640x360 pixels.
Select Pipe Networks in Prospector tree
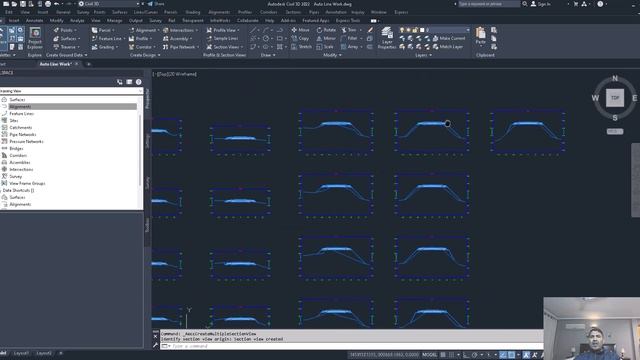click(x=23, y=134)
